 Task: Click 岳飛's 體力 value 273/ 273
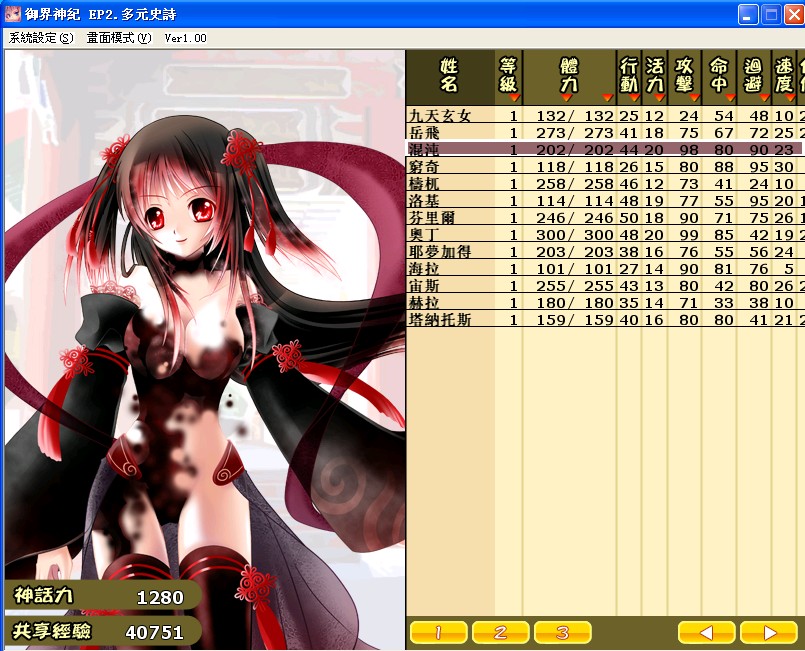click(x=574, y=133)
